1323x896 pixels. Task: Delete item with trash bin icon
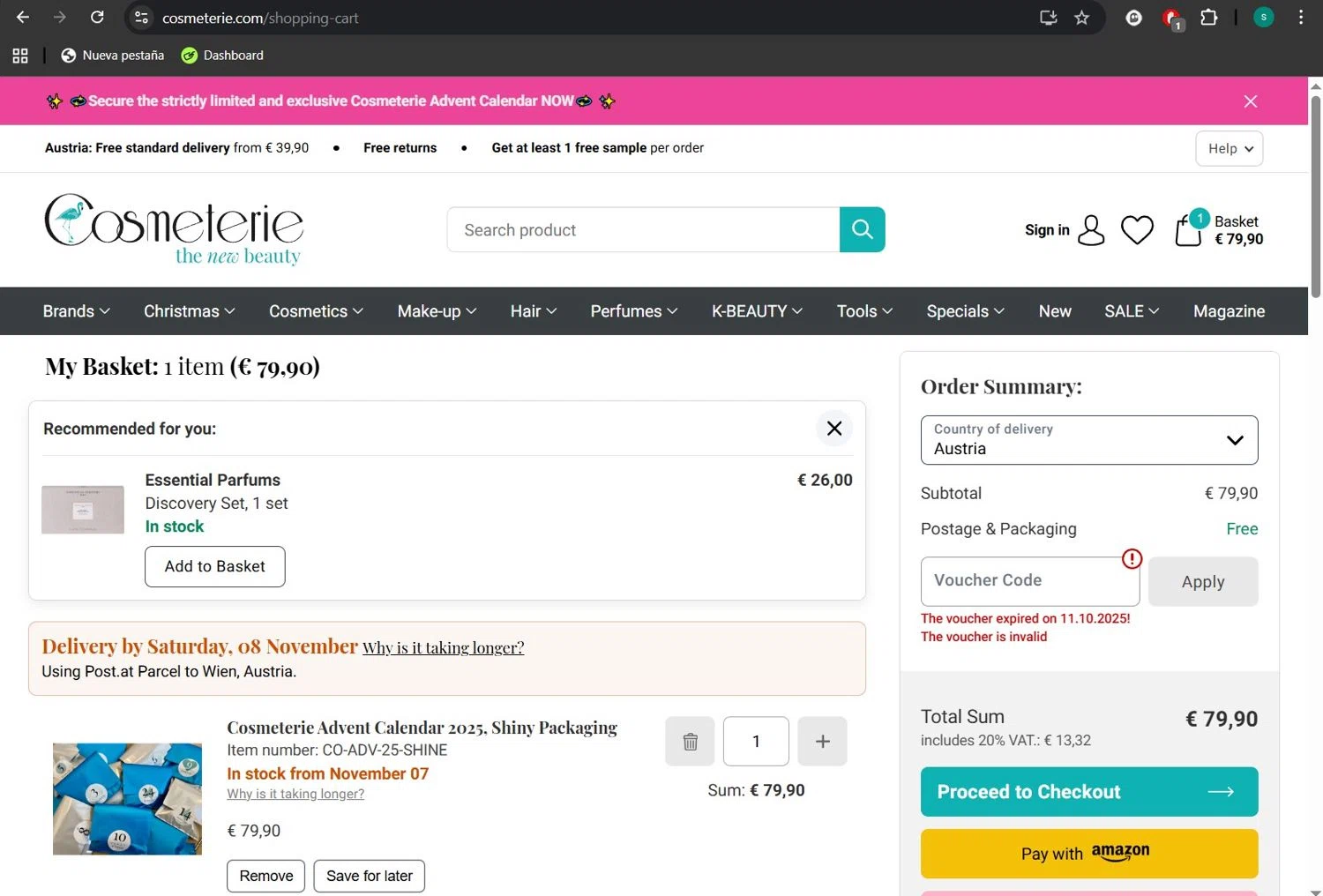[690, 742]
